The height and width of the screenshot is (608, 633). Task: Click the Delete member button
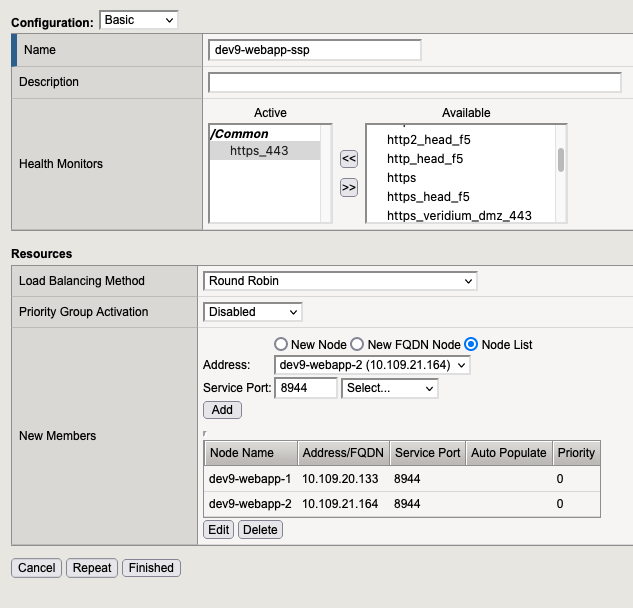pos(260,530)
